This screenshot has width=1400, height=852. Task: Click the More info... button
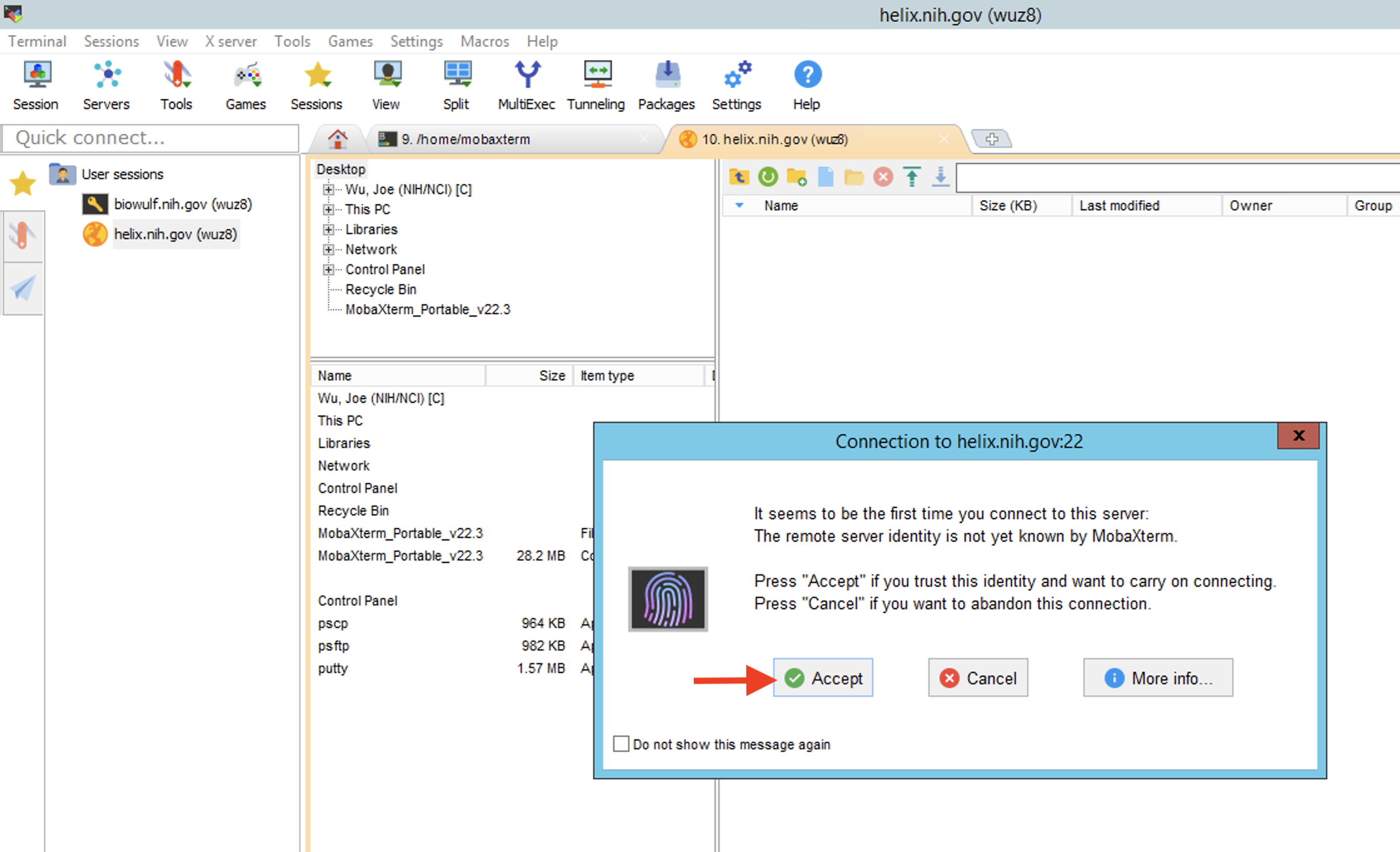[x=1158, y=677]
